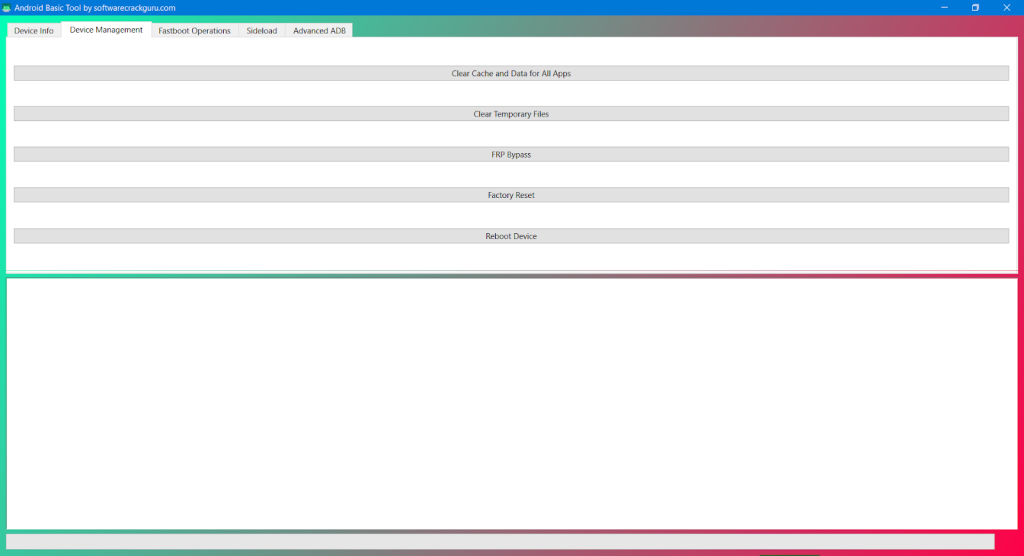Click inside the output log text area
This screenshot has height=556, width=1024.
(512, 404)
